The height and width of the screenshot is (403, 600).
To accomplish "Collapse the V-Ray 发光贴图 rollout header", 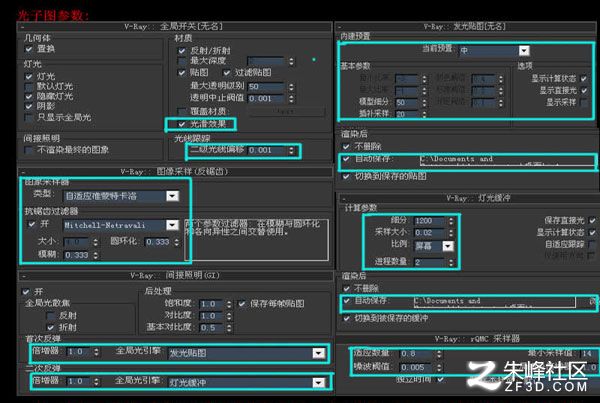I will click(x=465, y=26).
